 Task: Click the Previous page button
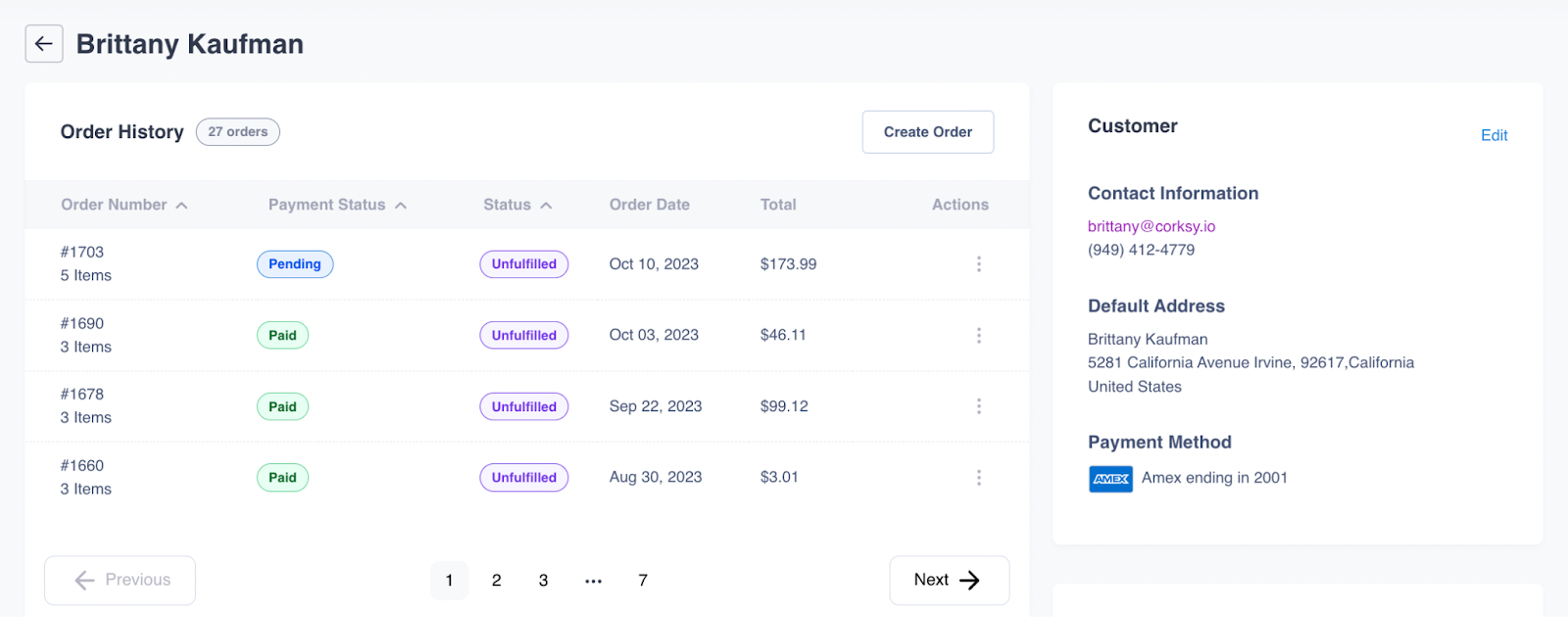(x=120, y=581)
